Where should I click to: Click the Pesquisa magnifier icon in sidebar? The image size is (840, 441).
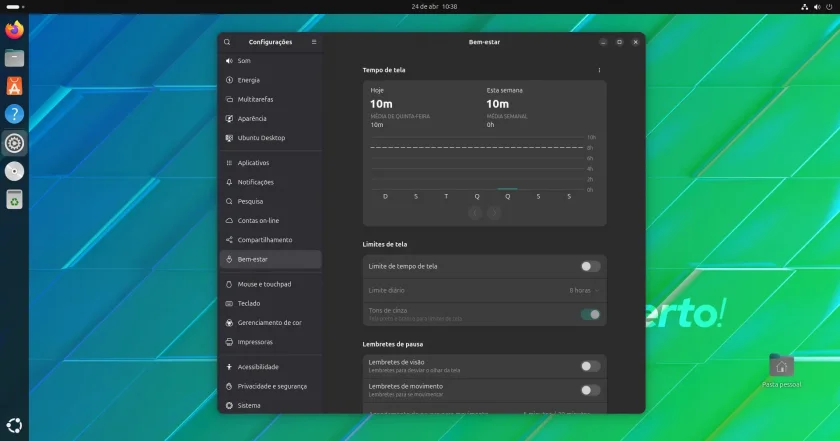[x=229, y=201]
